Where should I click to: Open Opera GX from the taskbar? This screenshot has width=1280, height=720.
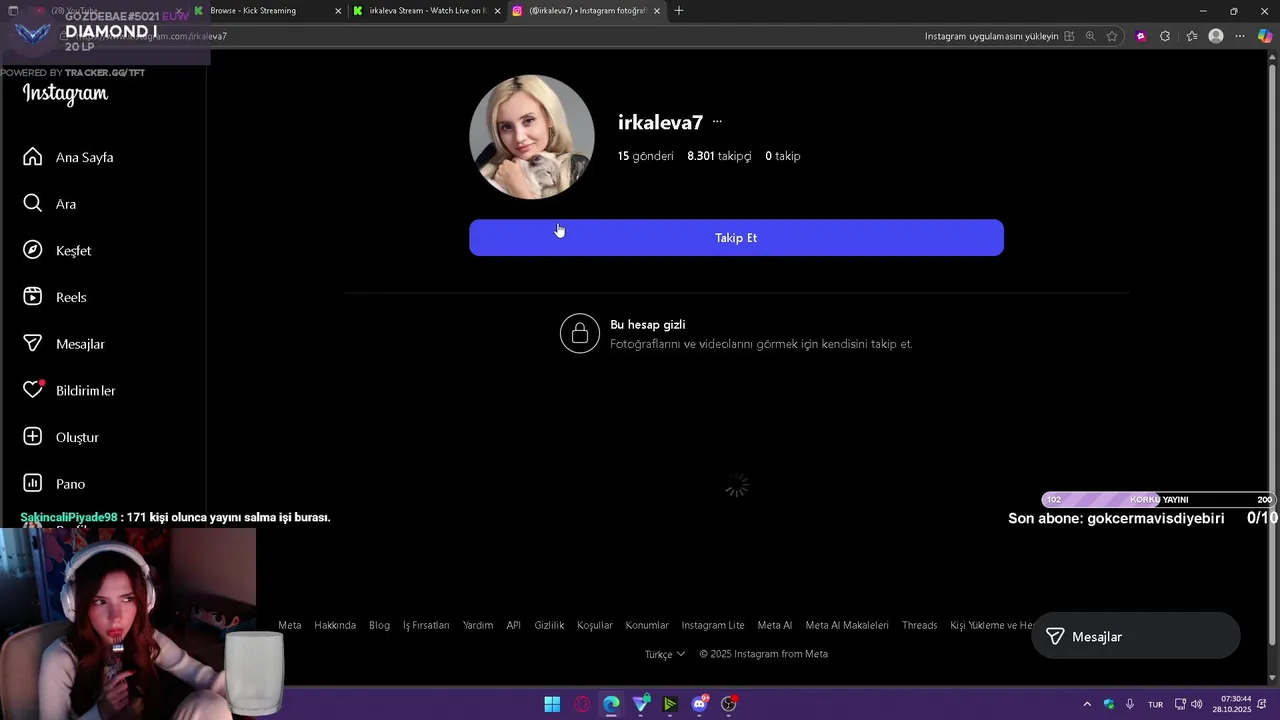click(582, 704)
